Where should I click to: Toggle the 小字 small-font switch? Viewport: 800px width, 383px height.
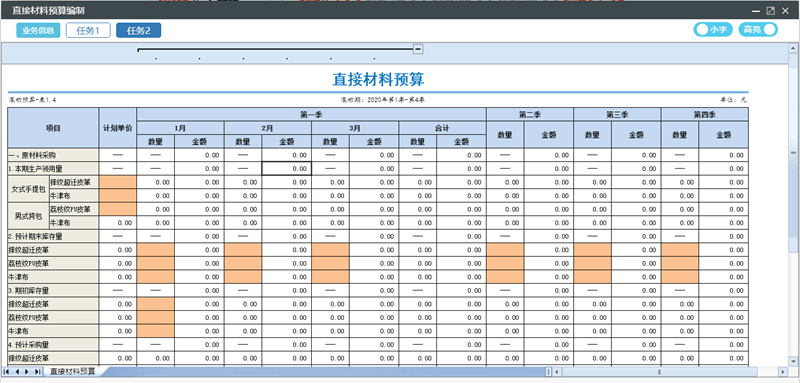[713, 30]
